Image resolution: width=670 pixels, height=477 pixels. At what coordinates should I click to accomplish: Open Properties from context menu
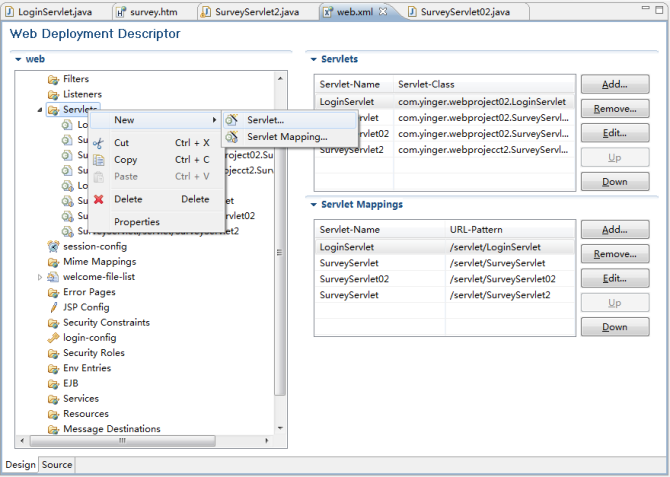pos(156,222)
